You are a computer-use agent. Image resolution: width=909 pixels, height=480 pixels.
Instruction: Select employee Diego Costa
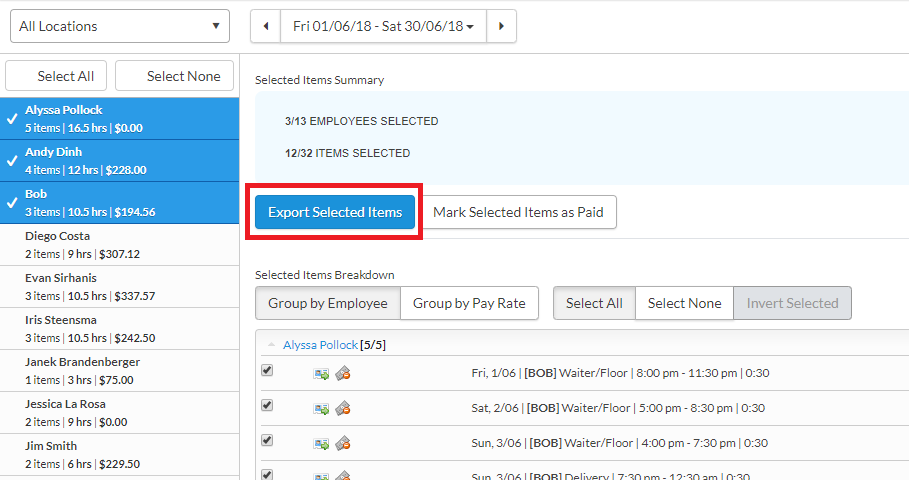click(119, 245)
